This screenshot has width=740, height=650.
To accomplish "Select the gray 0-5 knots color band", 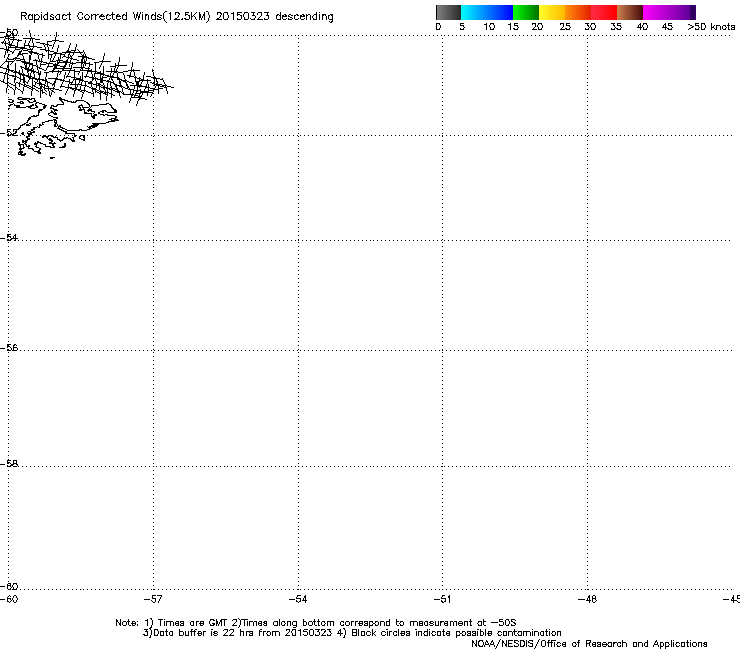I will (x=448, y=12).
